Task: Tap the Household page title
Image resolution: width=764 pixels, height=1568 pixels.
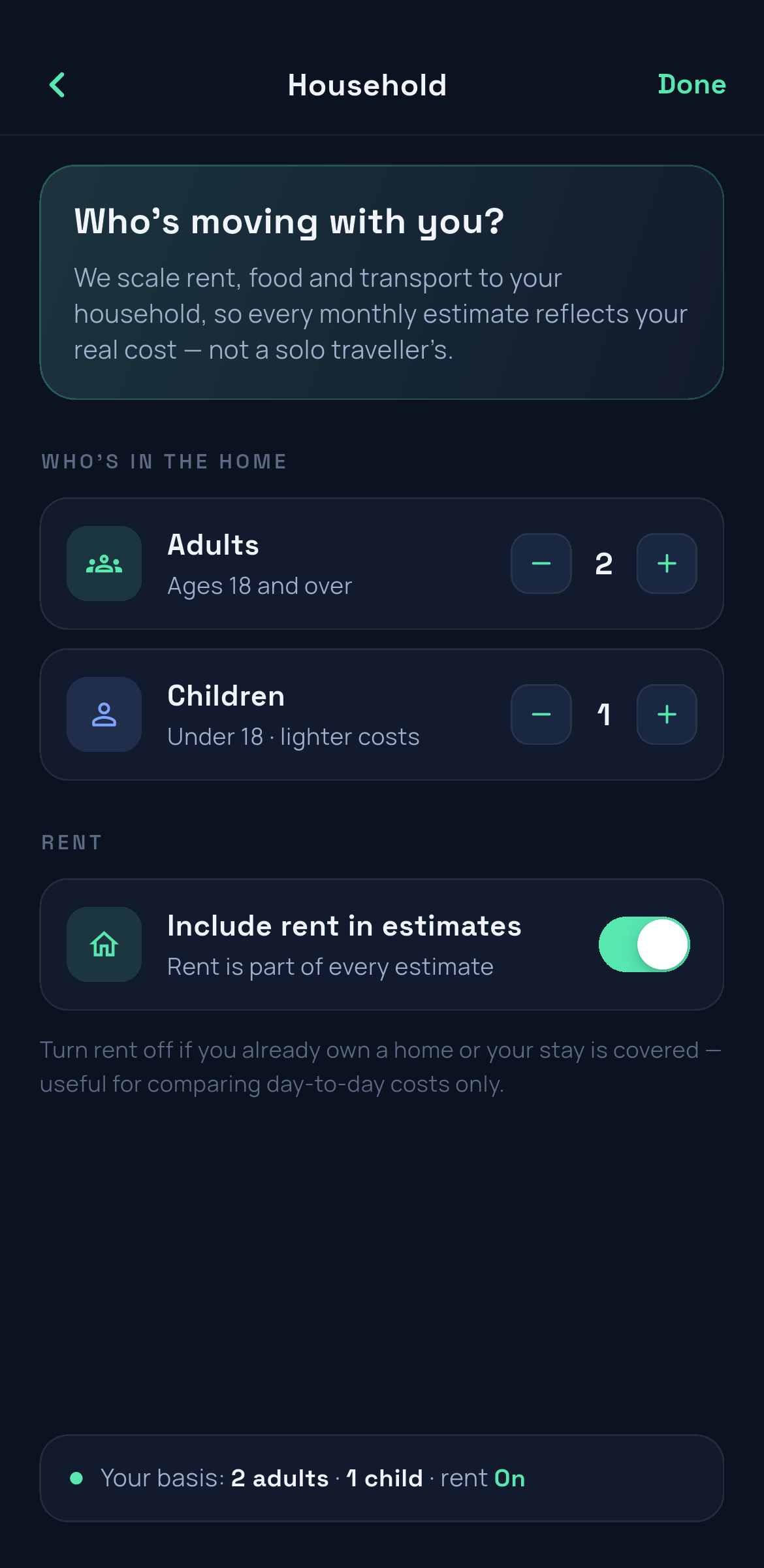Action: (368, 86)
